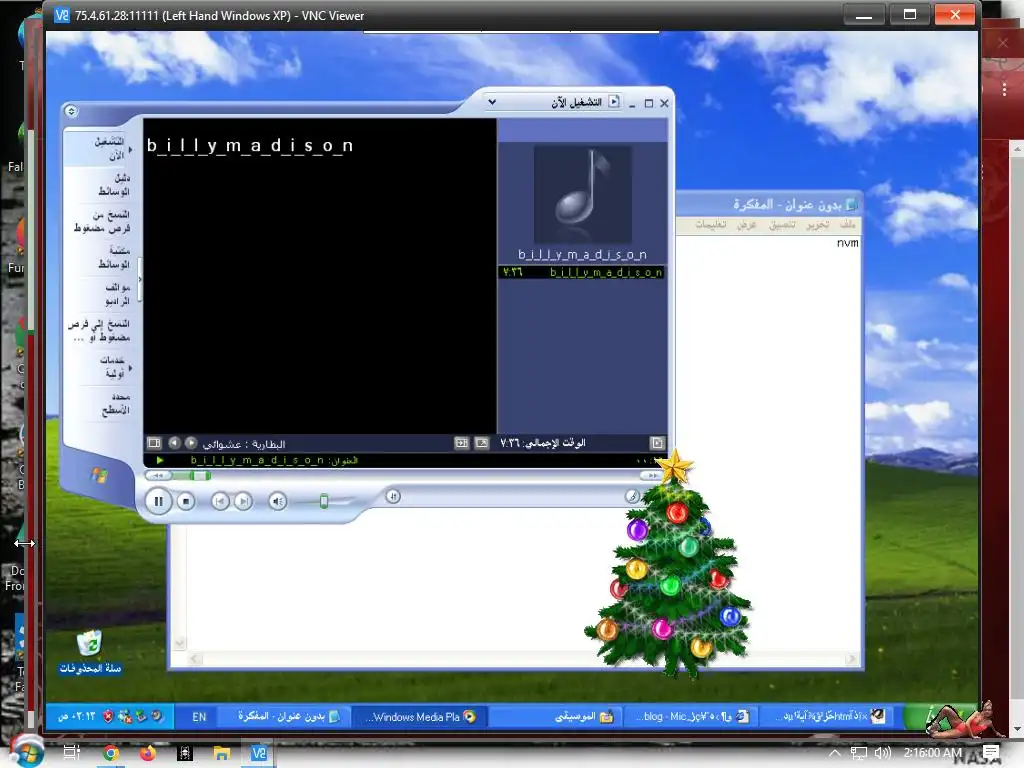Expand the Premium Services sidebar arrow
The height and width of the screenshot is (768, 1024).
click(131, 368)
